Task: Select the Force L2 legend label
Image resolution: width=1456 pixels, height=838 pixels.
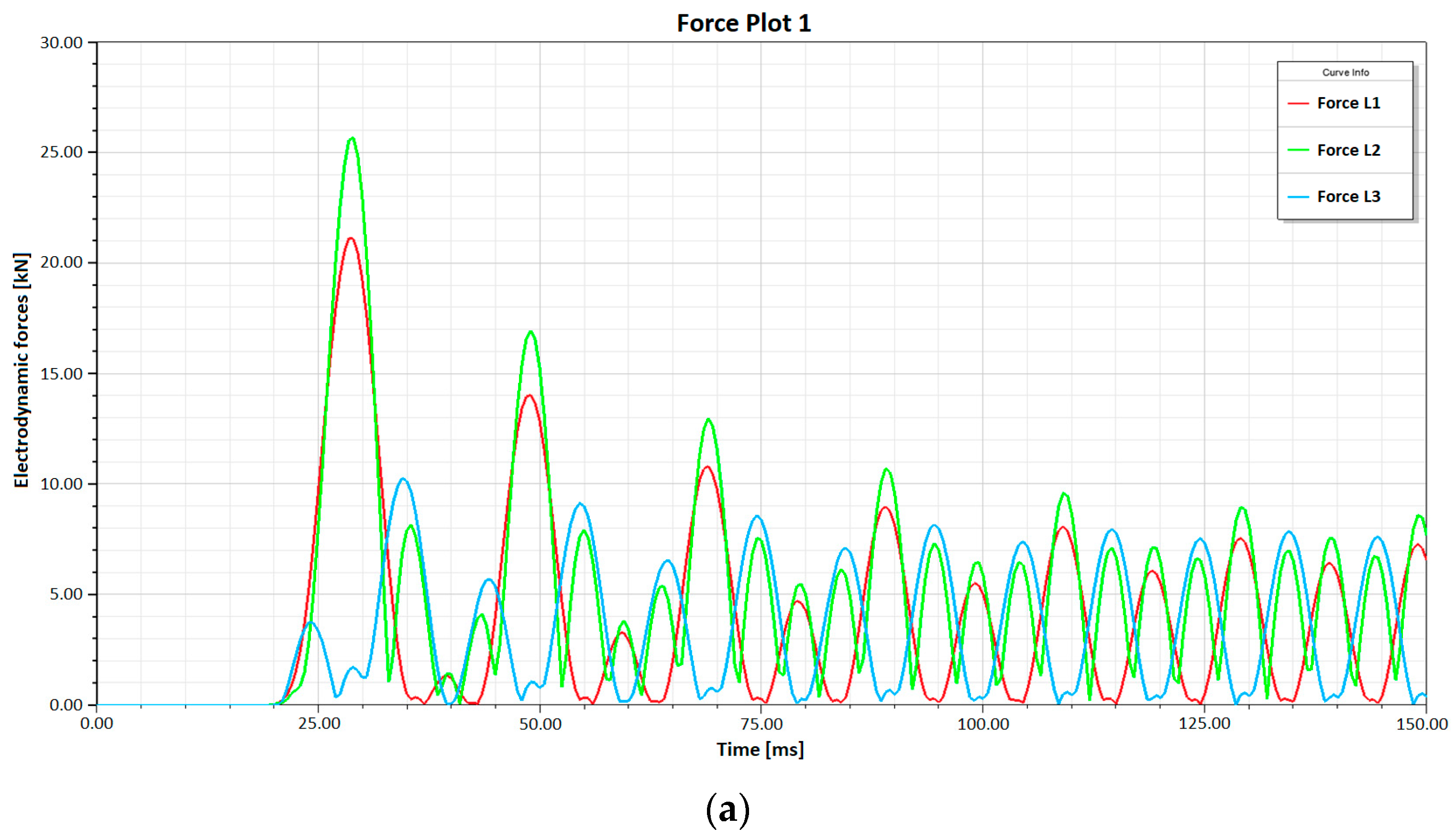Action: pos(1348,150)
